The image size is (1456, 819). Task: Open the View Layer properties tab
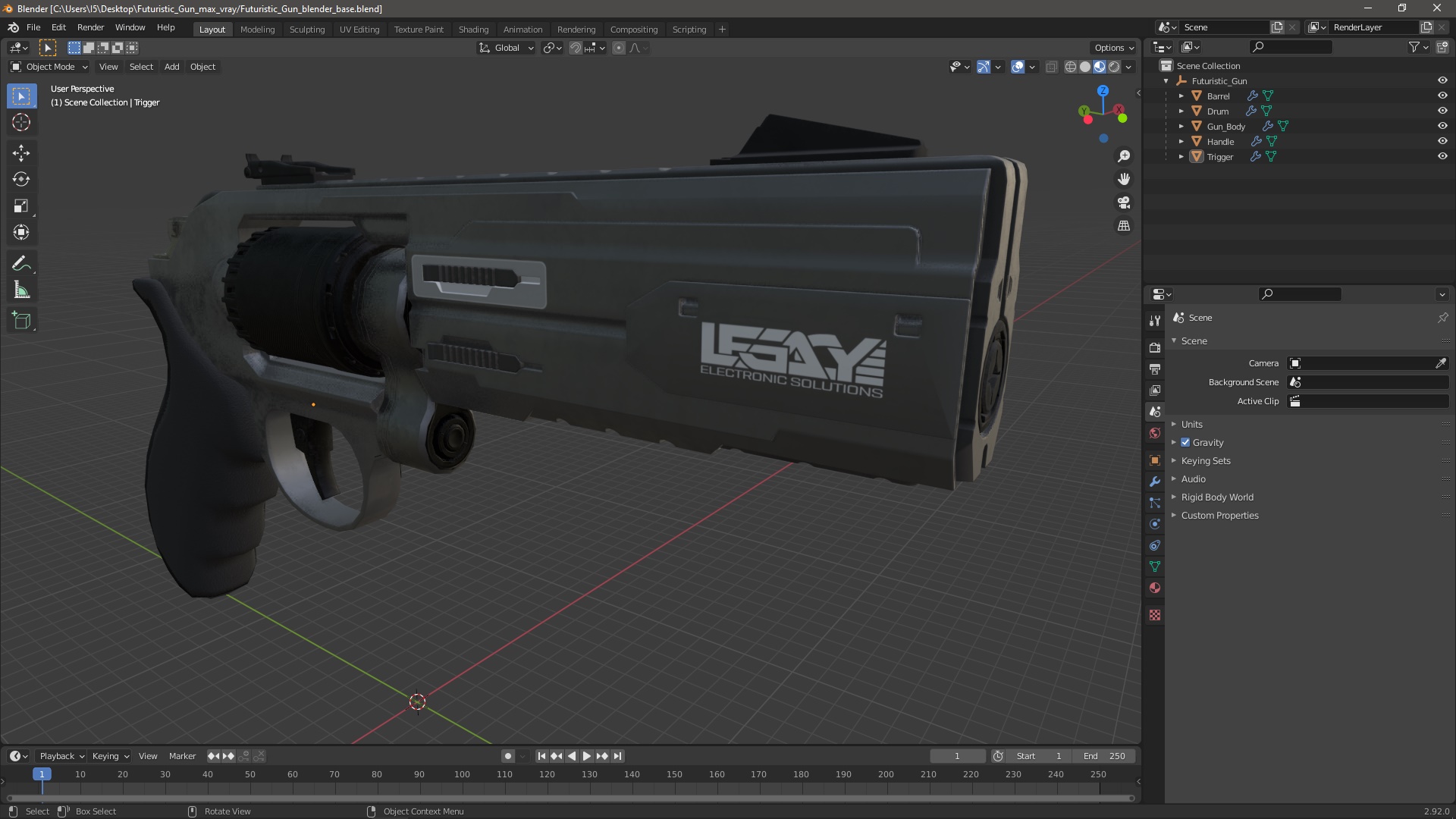pos(1155,391)
